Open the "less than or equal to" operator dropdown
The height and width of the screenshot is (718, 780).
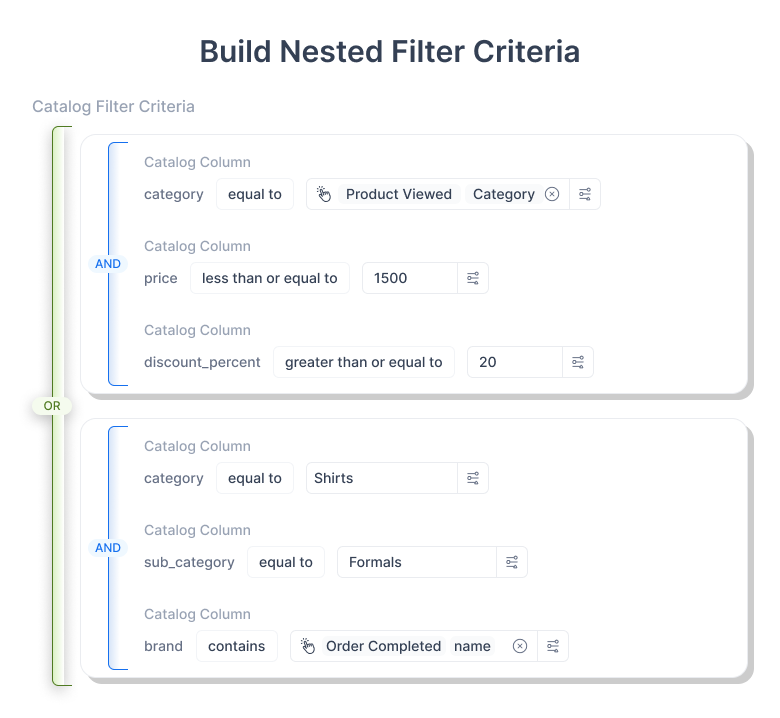[x=270, y=278]
